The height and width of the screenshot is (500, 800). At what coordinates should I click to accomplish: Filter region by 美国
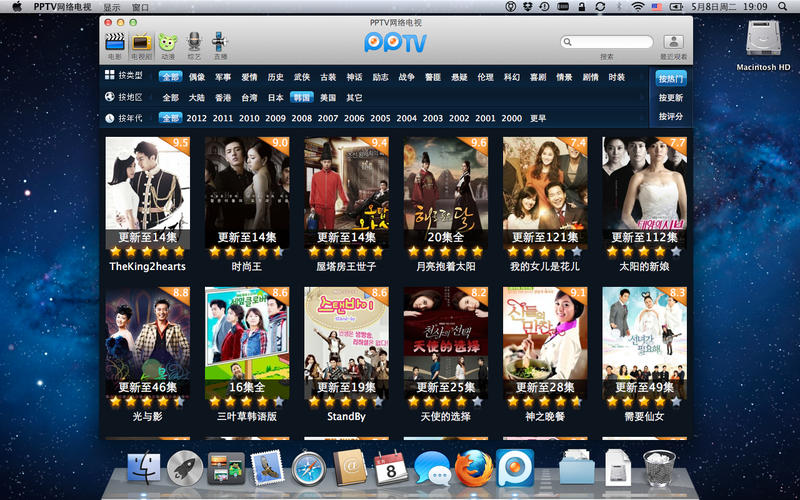tap(328, 97)
